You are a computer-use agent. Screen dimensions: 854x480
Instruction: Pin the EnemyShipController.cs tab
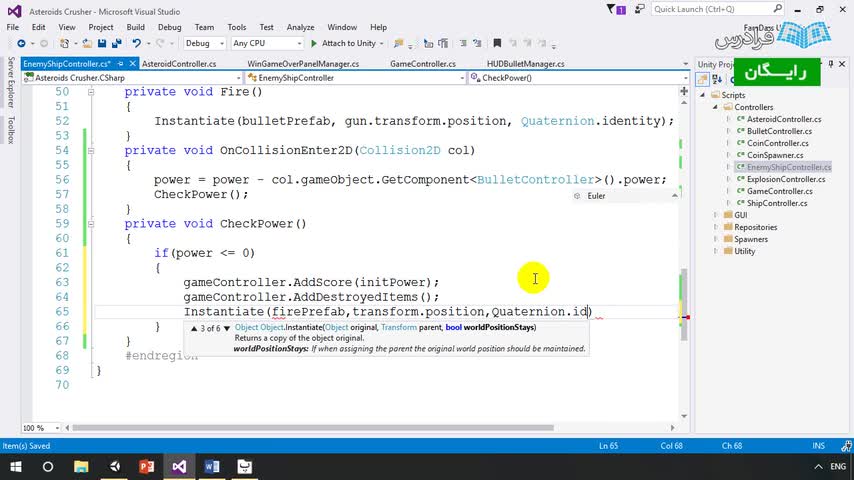pos(120,64)
